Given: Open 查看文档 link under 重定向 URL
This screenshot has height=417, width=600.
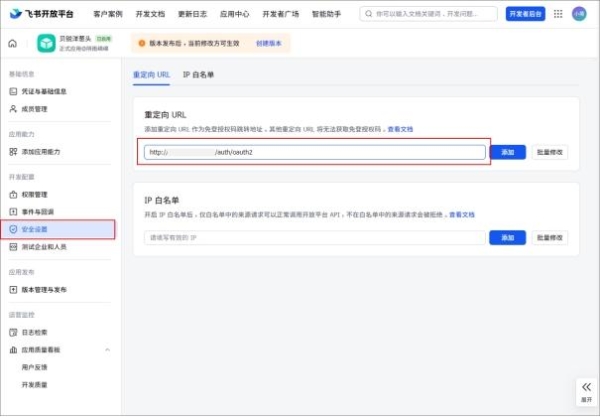Looking at the screenshot, I should (400, 129).
